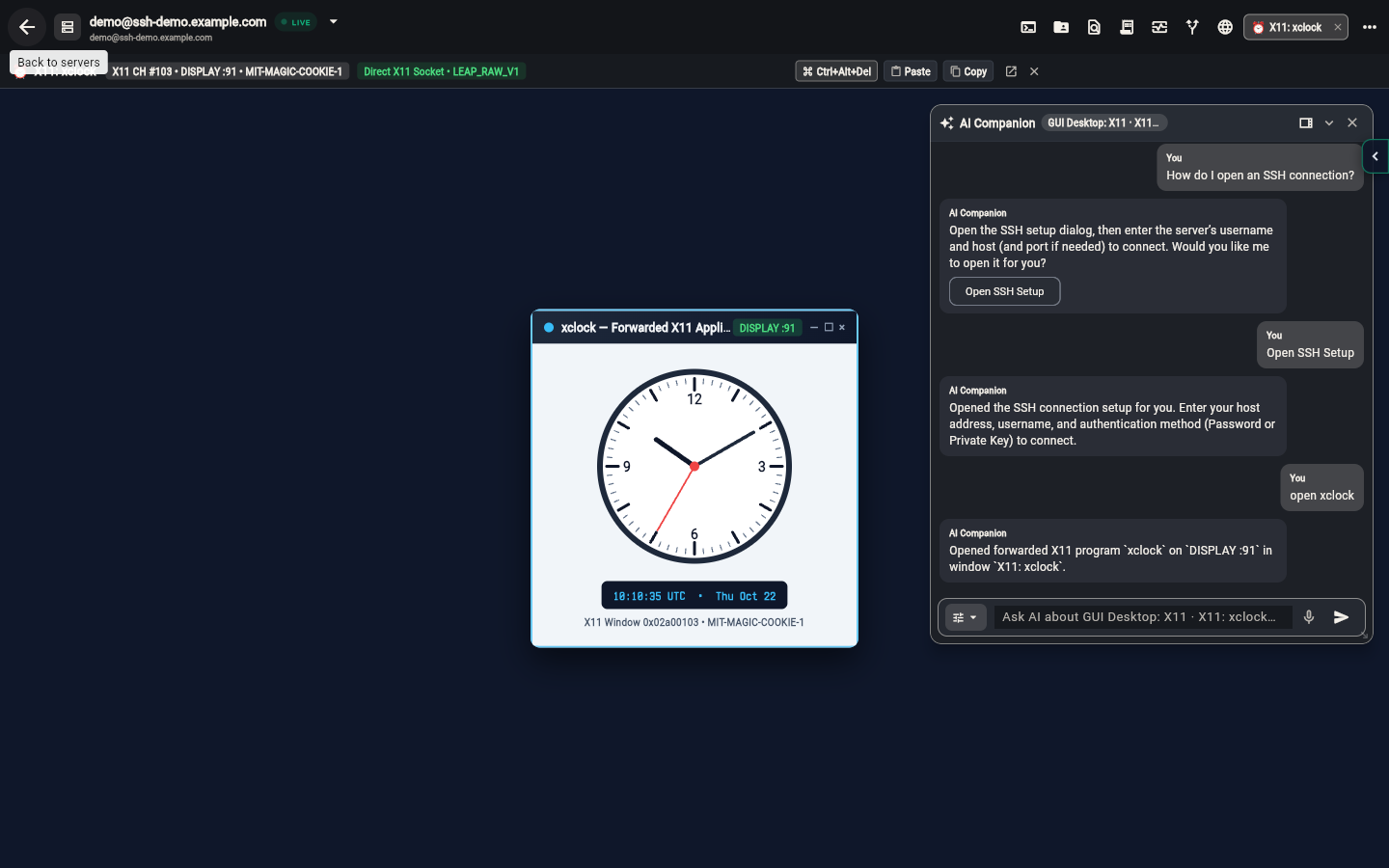Click the LIVE status indicator

point(296,22)
